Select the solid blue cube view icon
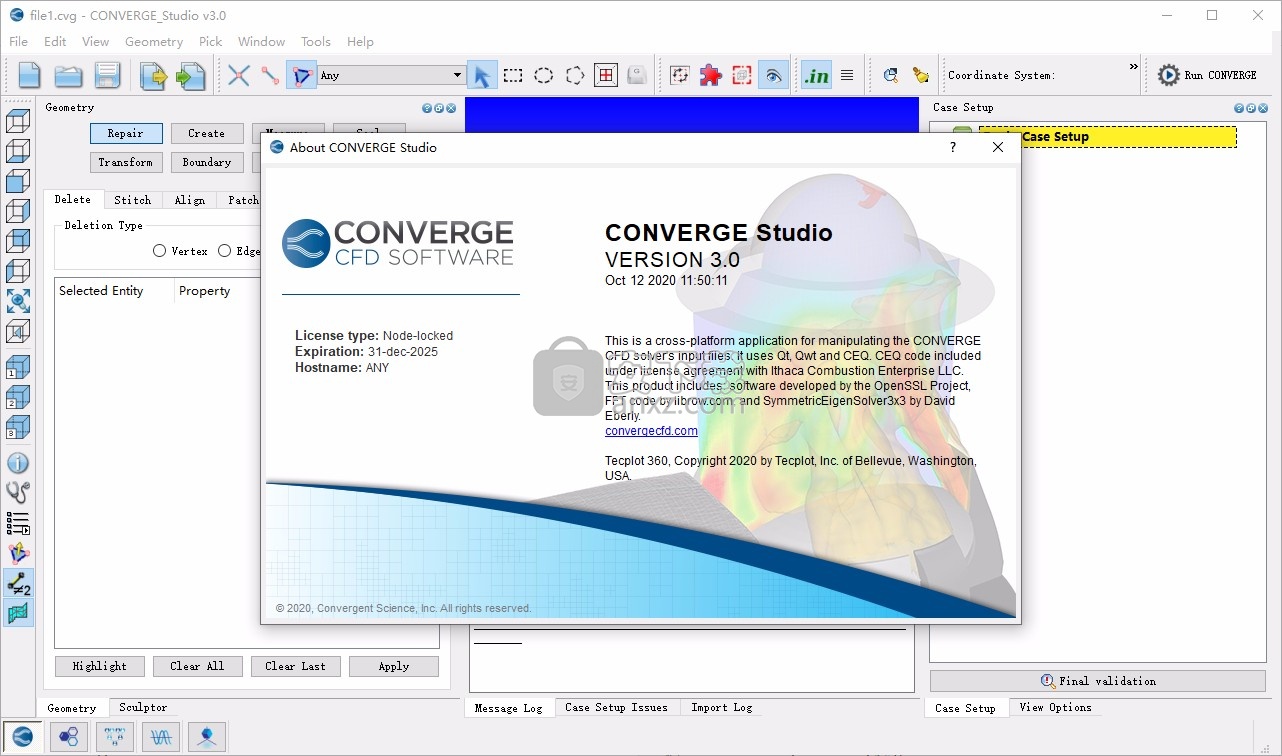Screen dimensions: 1282x756 (18, 182)
